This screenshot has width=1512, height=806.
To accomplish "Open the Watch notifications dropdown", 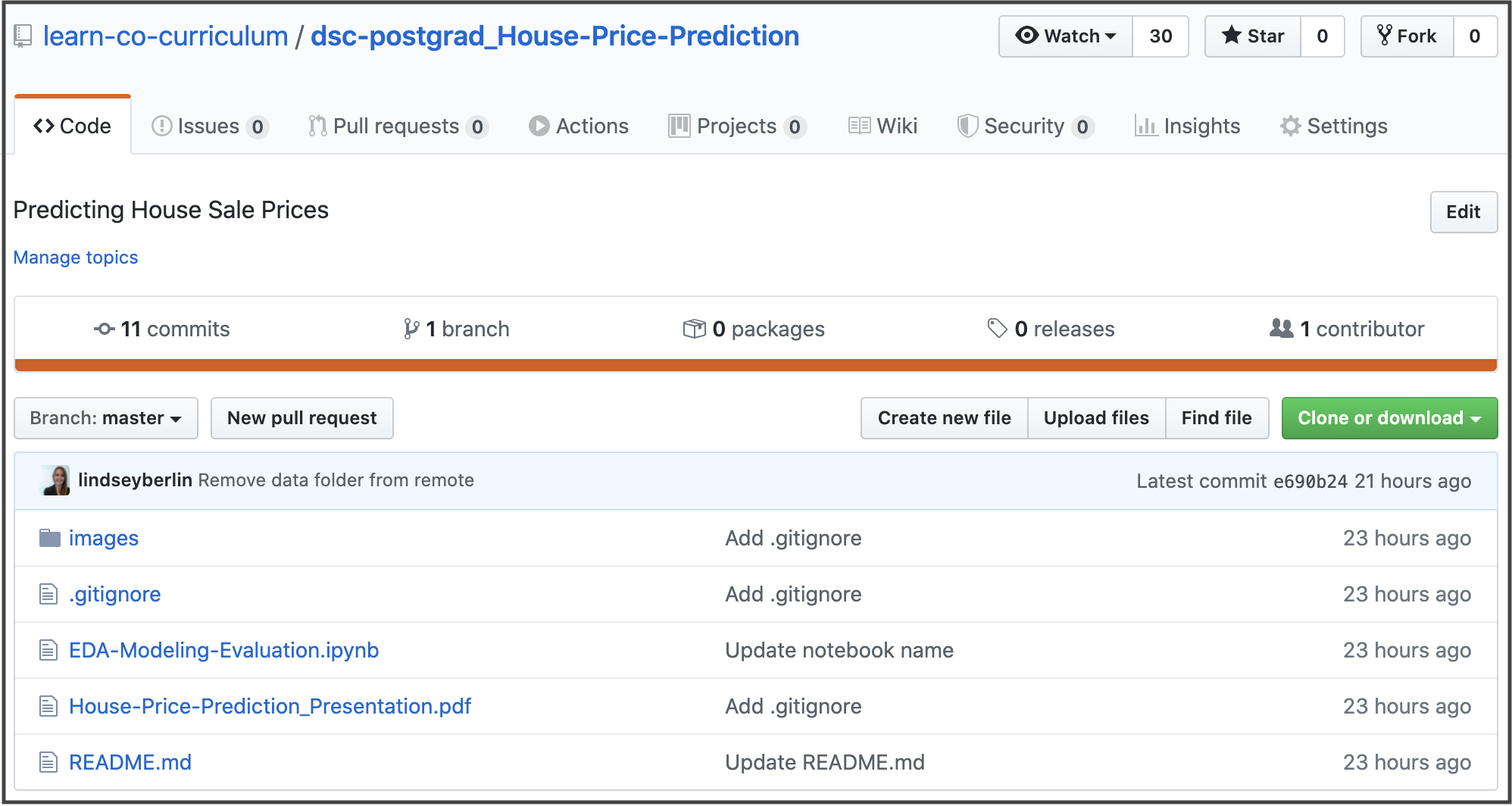I will [1066, 36].
